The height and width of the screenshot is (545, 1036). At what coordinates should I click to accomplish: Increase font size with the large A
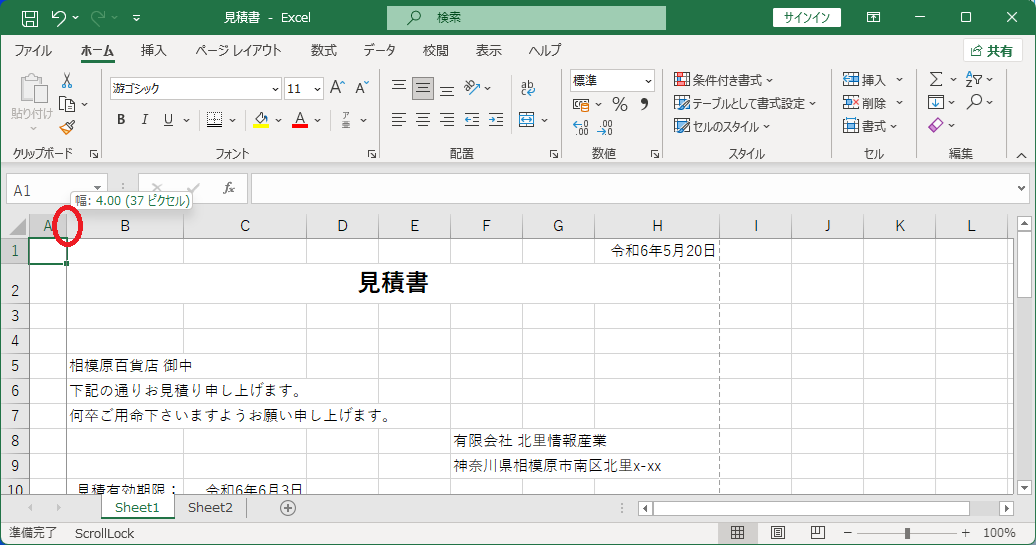pos(337,88)
